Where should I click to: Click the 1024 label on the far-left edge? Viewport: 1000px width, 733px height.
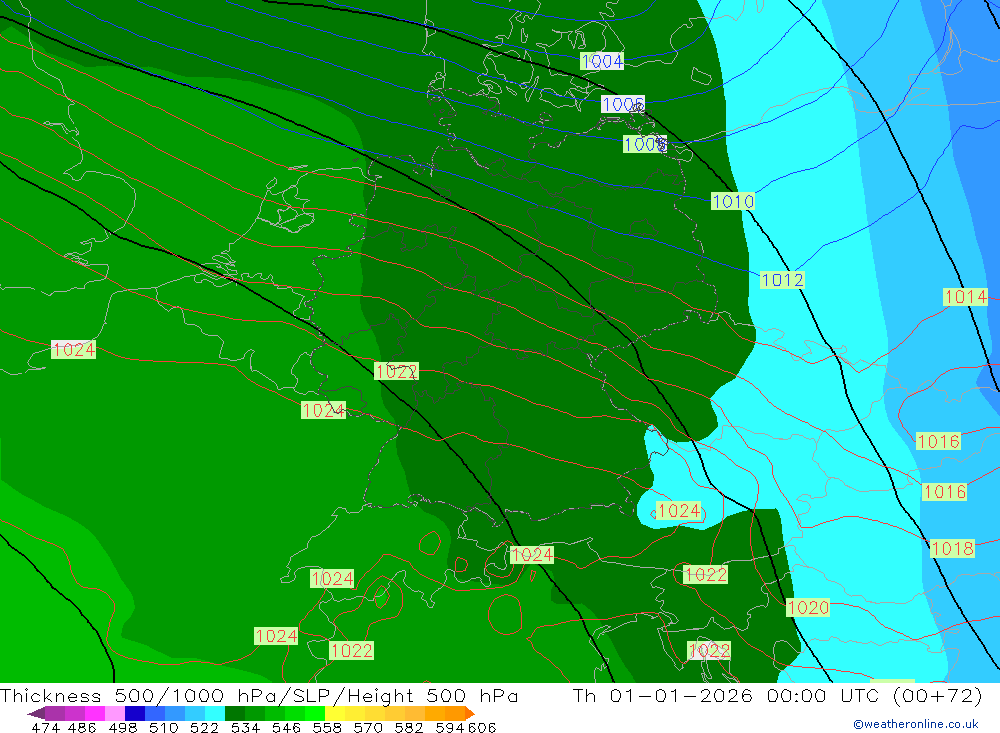[73, 349]
